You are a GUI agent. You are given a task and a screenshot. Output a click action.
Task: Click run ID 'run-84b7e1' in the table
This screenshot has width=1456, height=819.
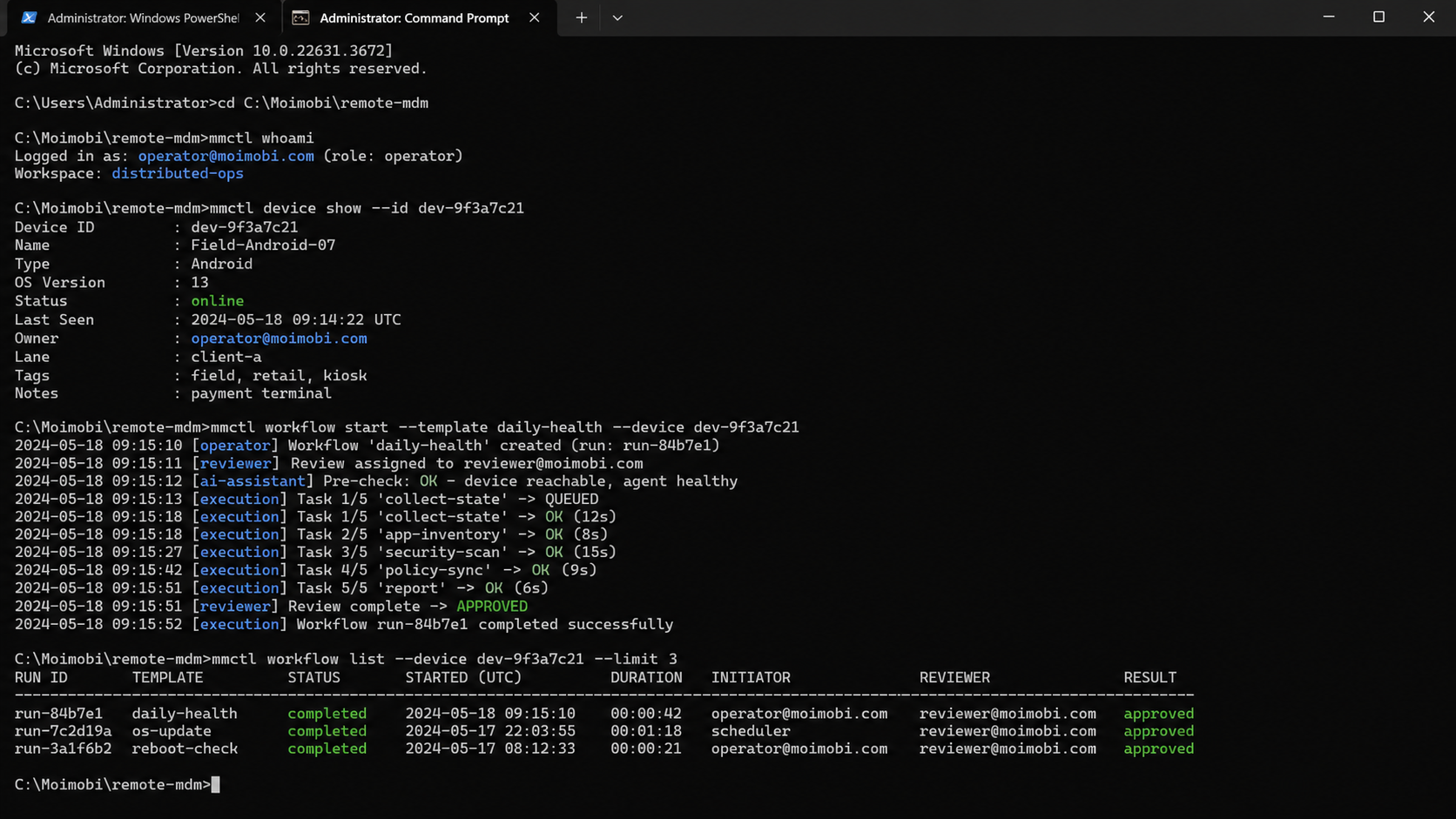click(x=58, y=714)
